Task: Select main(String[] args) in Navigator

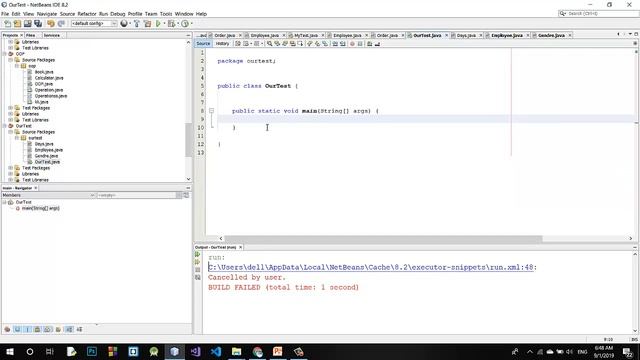Action: click(40, 208)
